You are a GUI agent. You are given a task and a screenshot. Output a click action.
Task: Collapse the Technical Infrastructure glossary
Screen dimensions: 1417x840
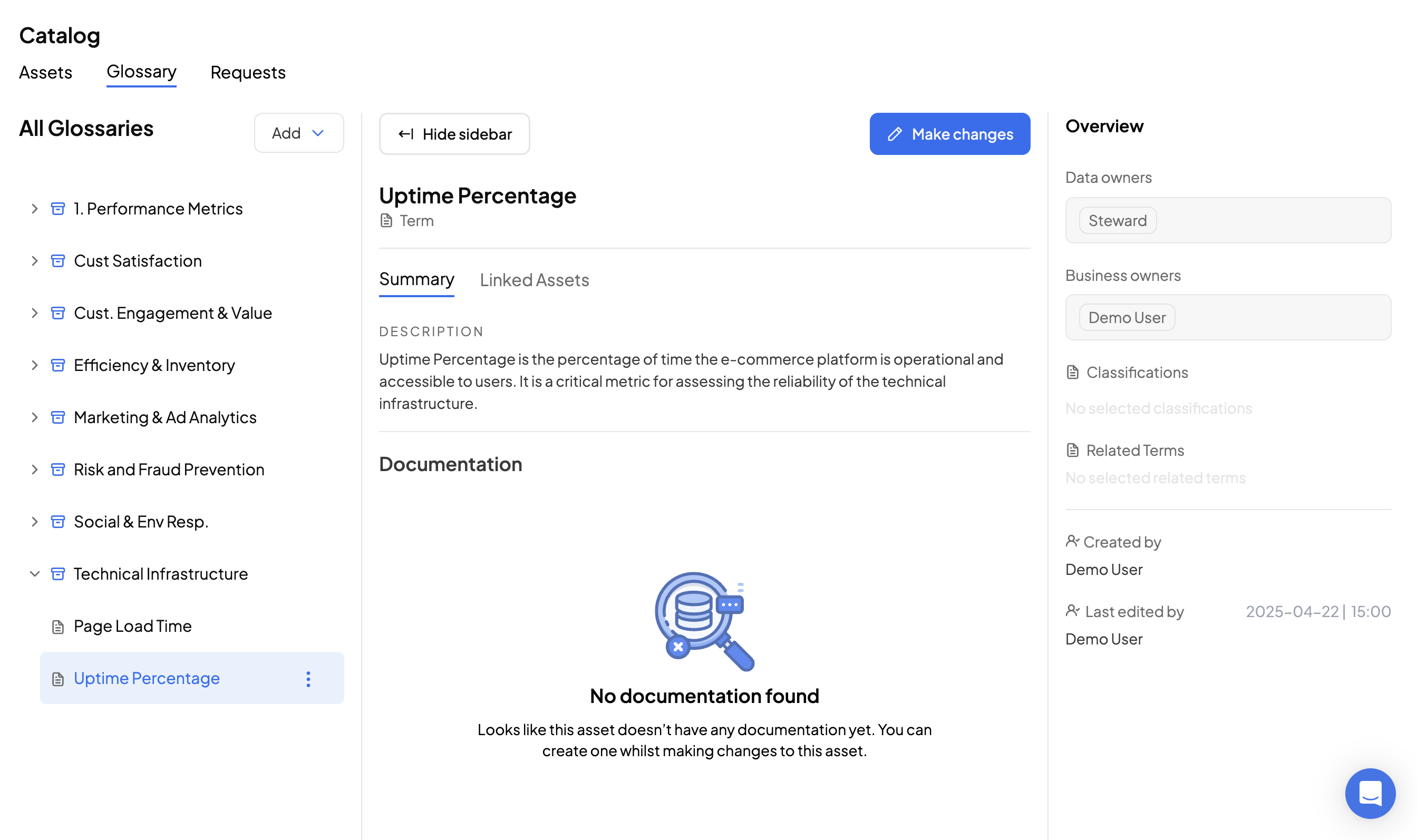pyautogui.click(x=35, y=574)
